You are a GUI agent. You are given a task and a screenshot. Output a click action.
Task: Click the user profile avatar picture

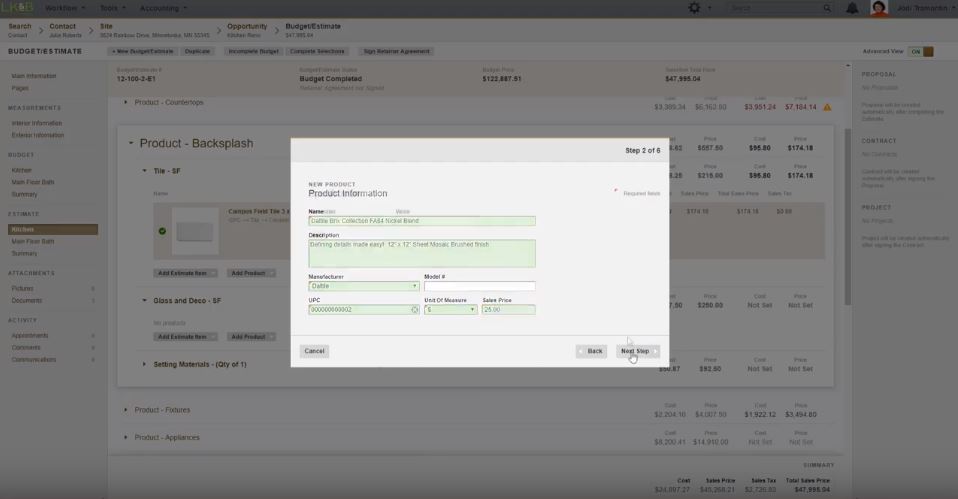(879, 8)
